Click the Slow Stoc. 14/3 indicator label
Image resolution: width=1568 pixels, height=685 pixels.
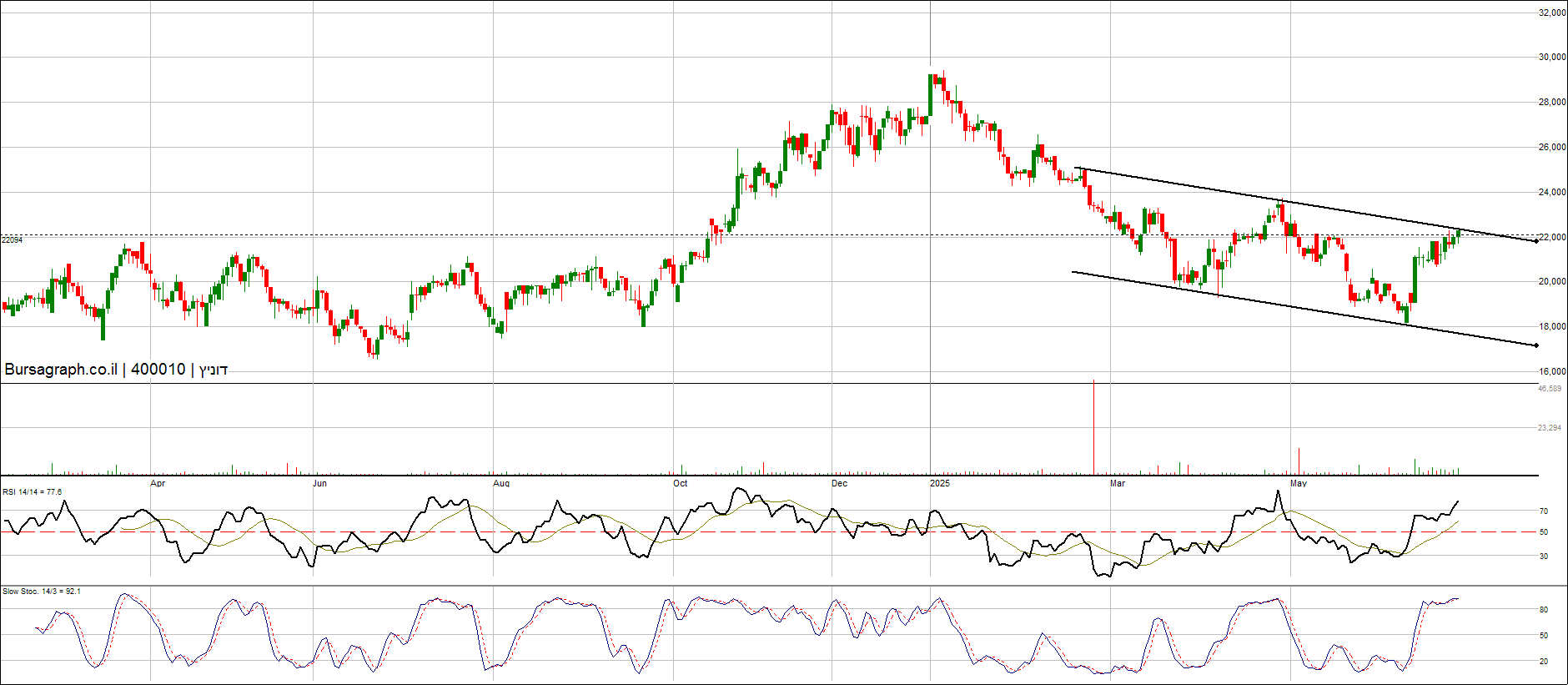pyautogui.click(x=41, y=592)
